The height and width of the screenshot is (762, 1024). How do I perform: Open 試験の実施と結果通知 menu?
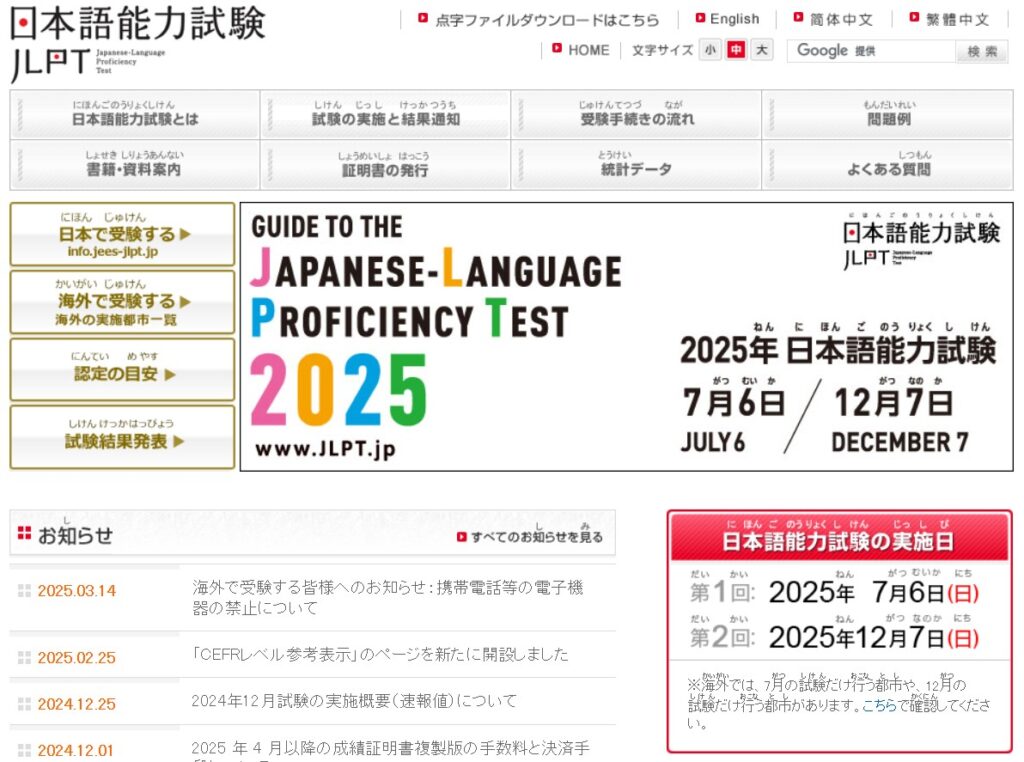tap(385, 114)
